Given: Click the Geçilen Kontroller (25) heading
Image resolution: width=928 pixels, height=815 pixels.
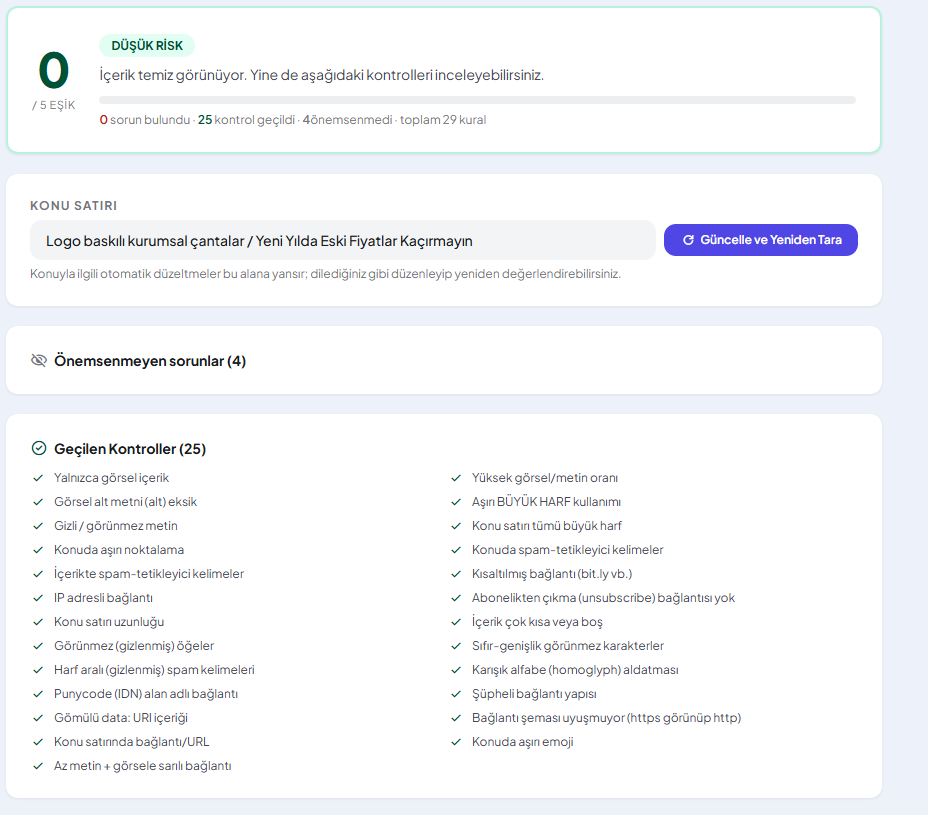Looking at the screenshot, I should [130, 449].
